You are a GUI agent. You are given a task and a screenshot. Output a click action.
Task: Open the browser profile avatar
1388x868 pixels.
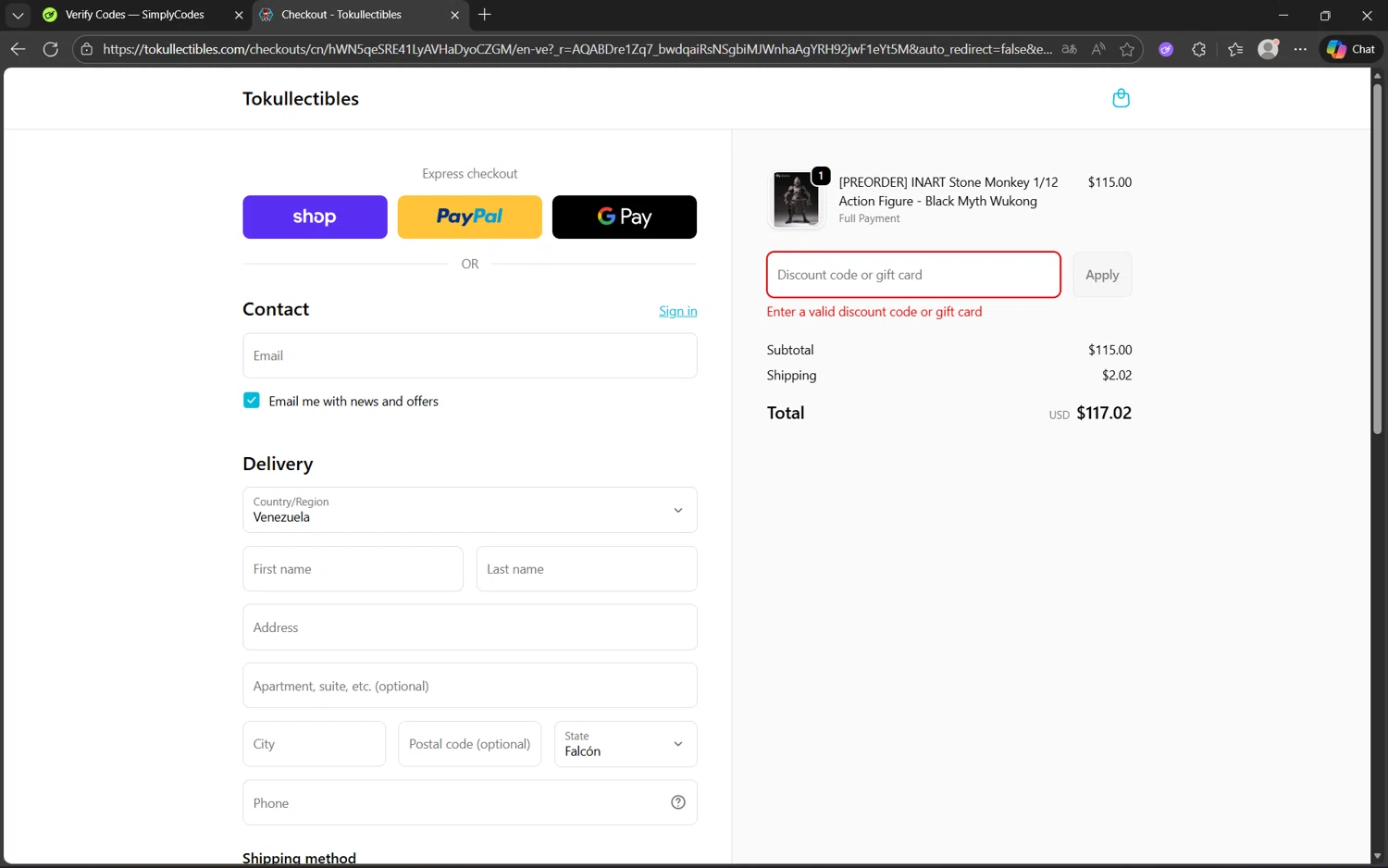[x=1269, y=49]
